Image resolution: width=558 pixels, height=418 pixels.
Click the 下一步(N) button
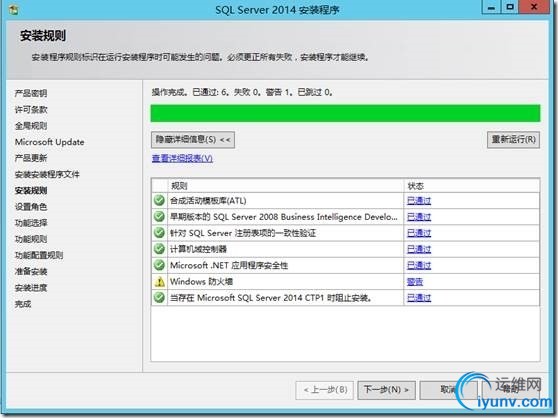(x=386, y=390)
